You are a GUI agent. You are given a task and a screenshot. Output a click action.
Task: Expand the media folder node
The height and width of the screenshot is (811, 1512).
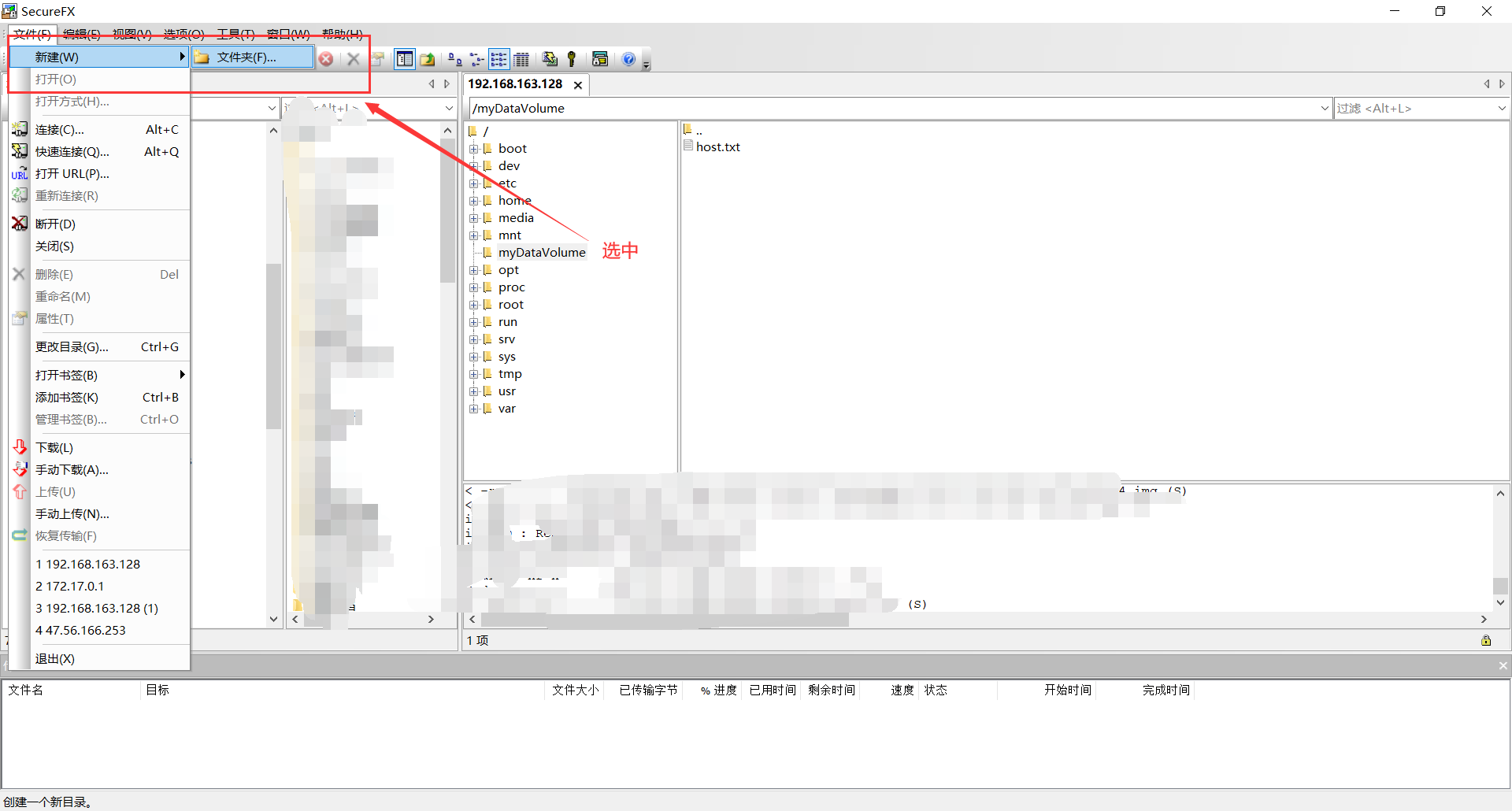click(474, 218)
